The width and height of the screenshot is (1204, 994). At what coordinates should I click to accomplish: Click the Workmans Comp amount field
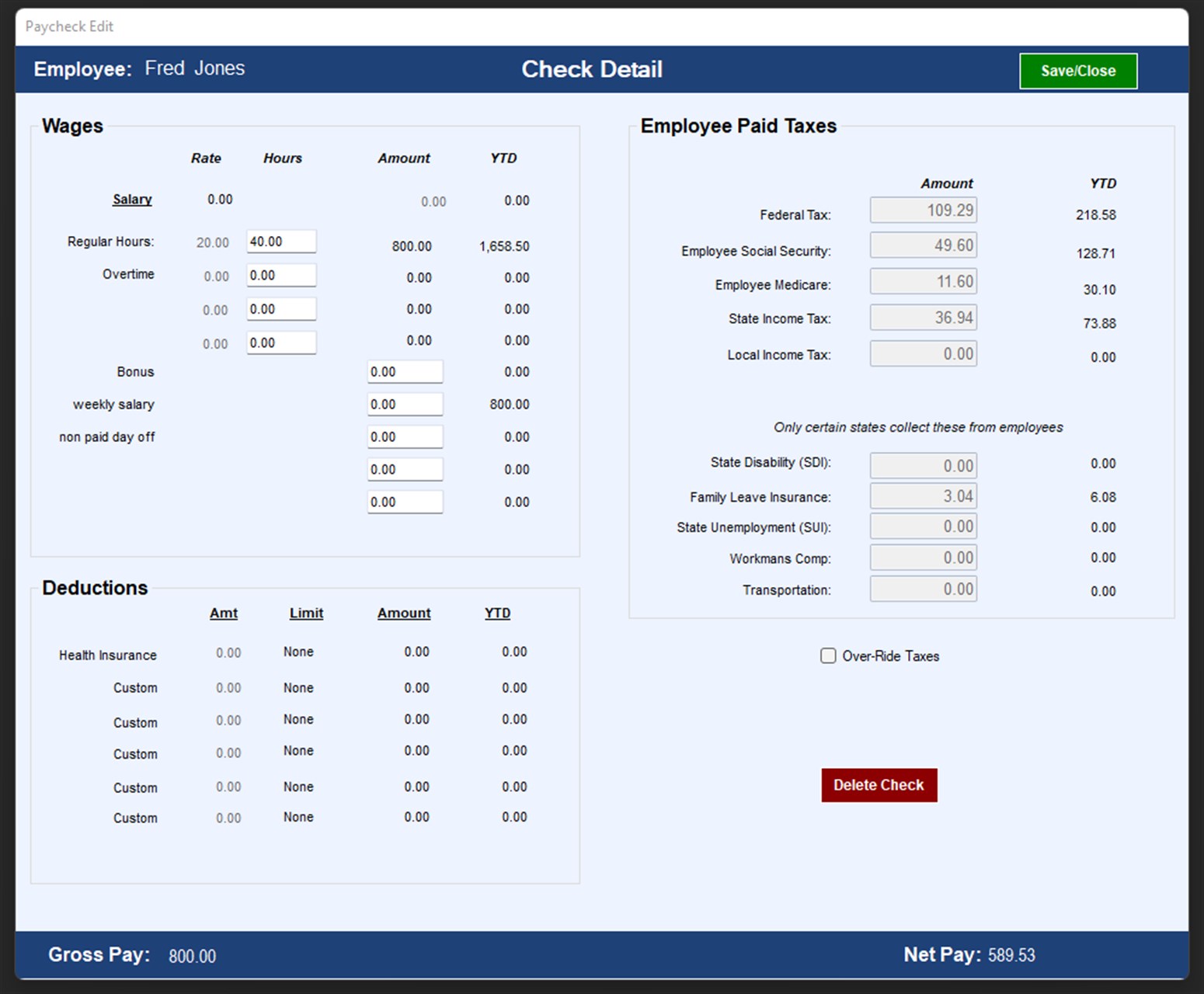923,558
